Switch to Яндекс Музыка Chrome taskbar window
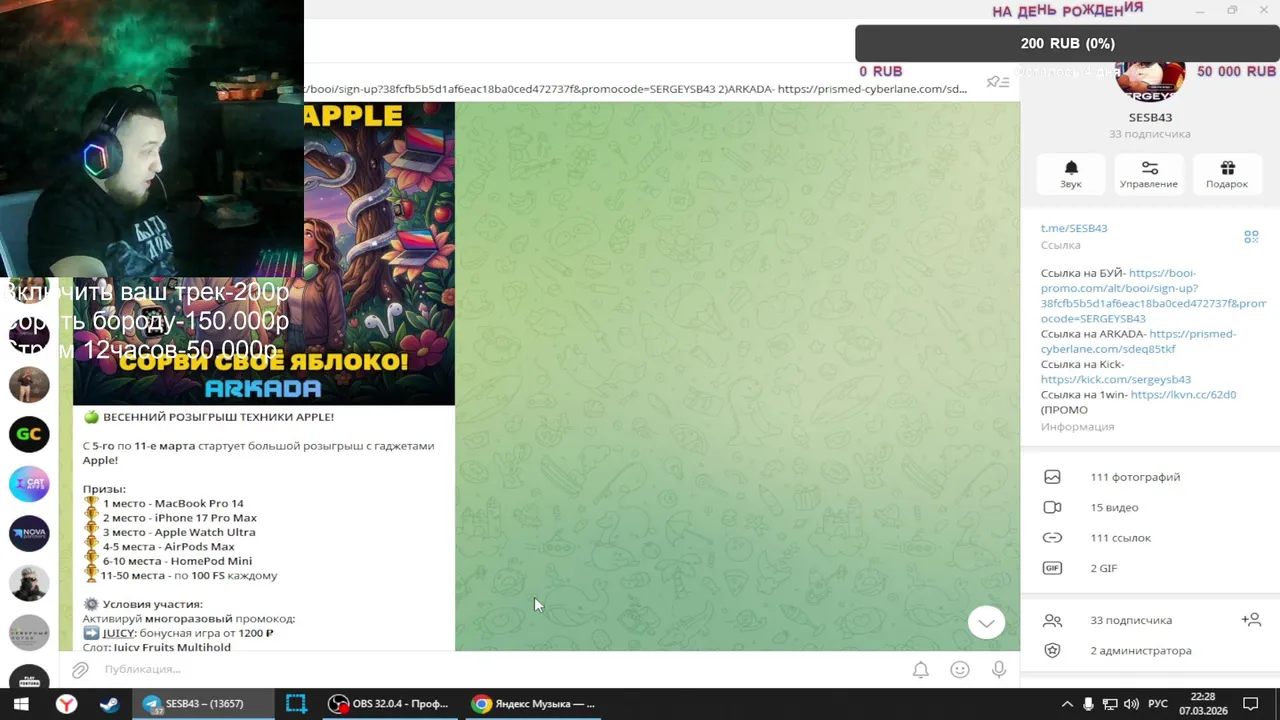The width and height of the screenshot is (1280, 720). pyautogui.click(x=533, y=704)
